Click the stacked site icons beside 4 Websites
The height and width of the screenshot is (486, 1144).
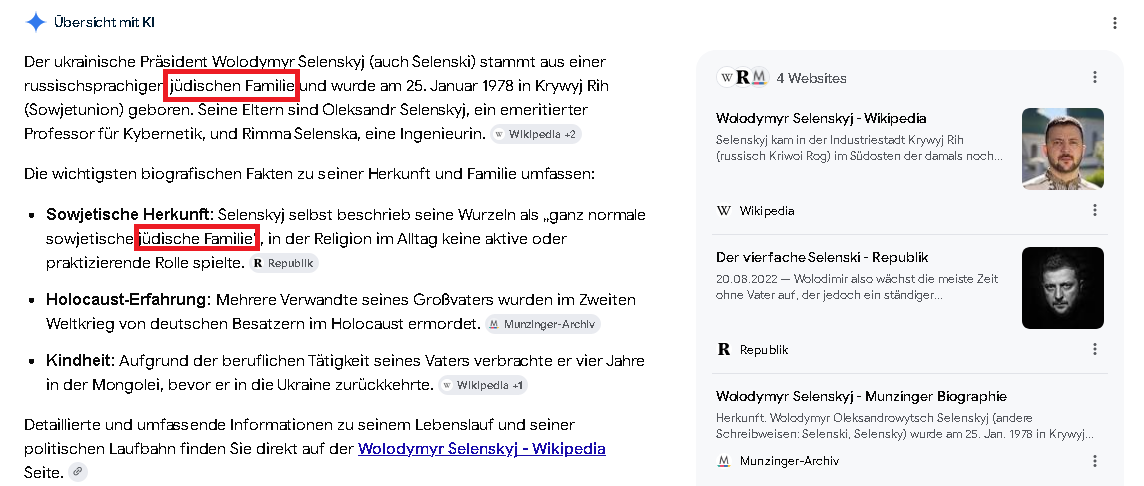click(743, 77)
